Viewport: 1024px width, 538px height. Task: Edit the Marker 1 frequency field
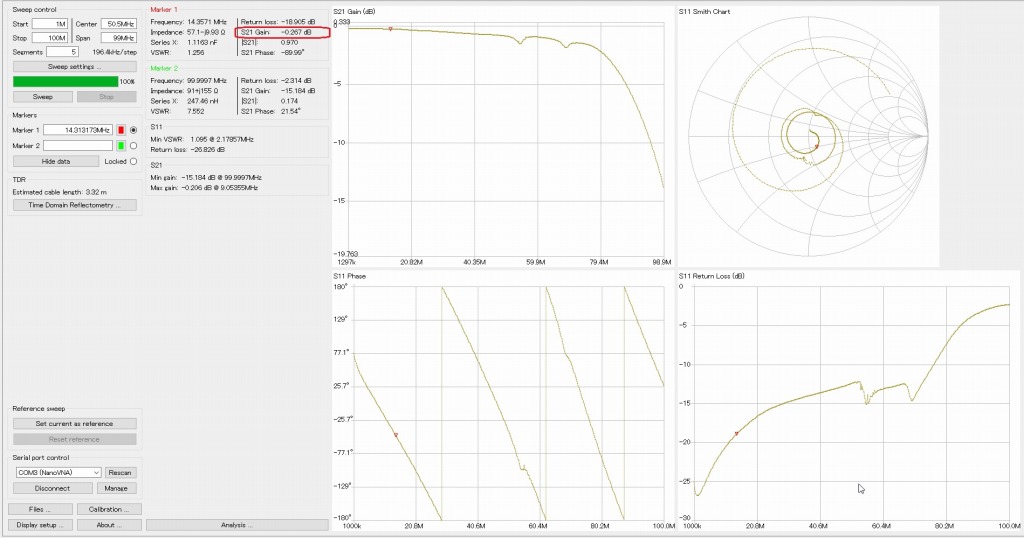click(78, 130)
